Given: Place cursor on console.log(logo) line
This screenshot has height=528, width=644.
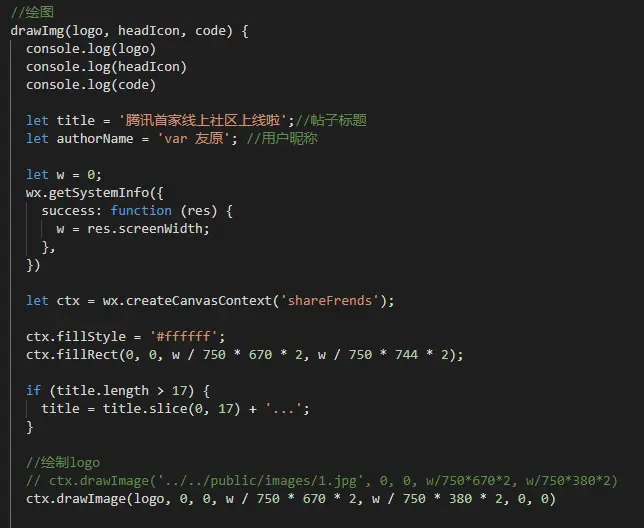Looking at the screenshot, I should [91, 49].
